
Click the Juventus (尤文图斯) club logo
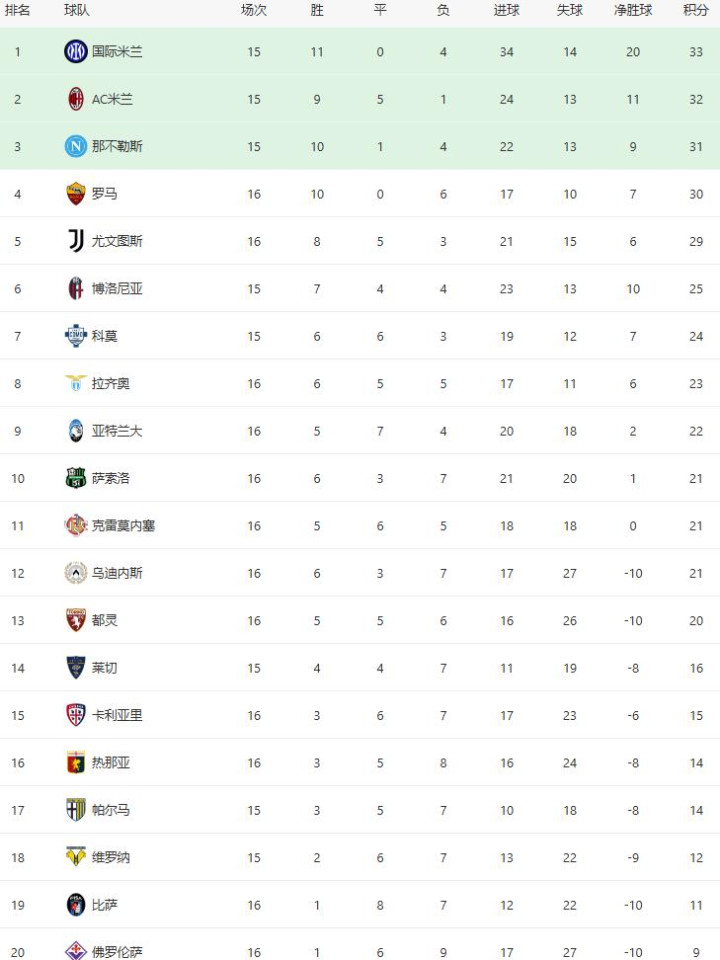76,241
